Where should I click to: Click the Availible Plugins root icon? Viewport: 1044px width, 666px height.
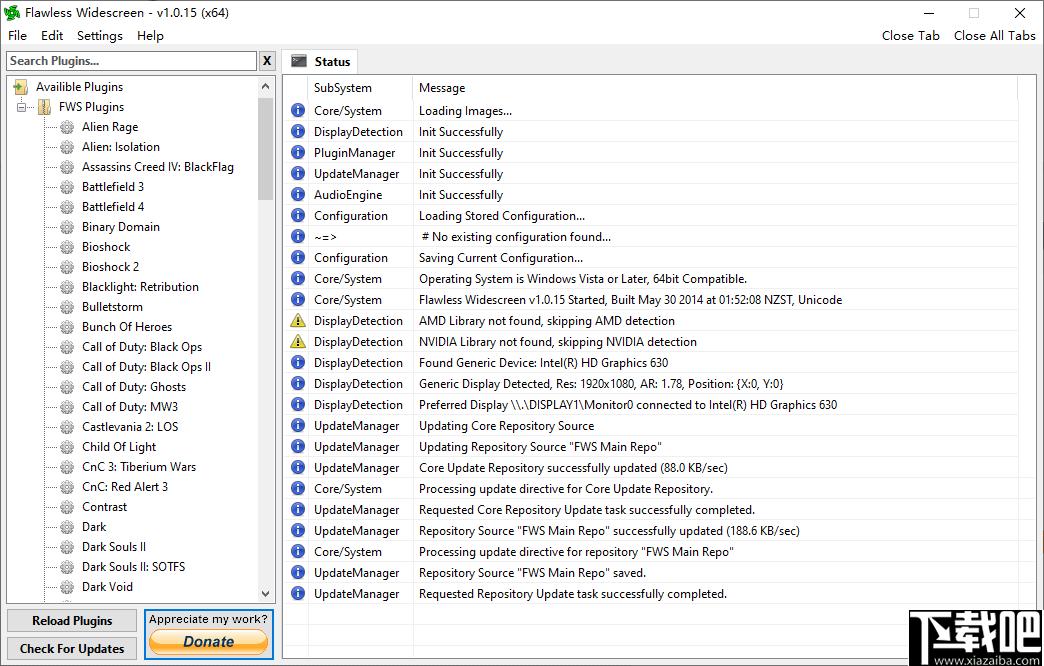tap(21, 87)
